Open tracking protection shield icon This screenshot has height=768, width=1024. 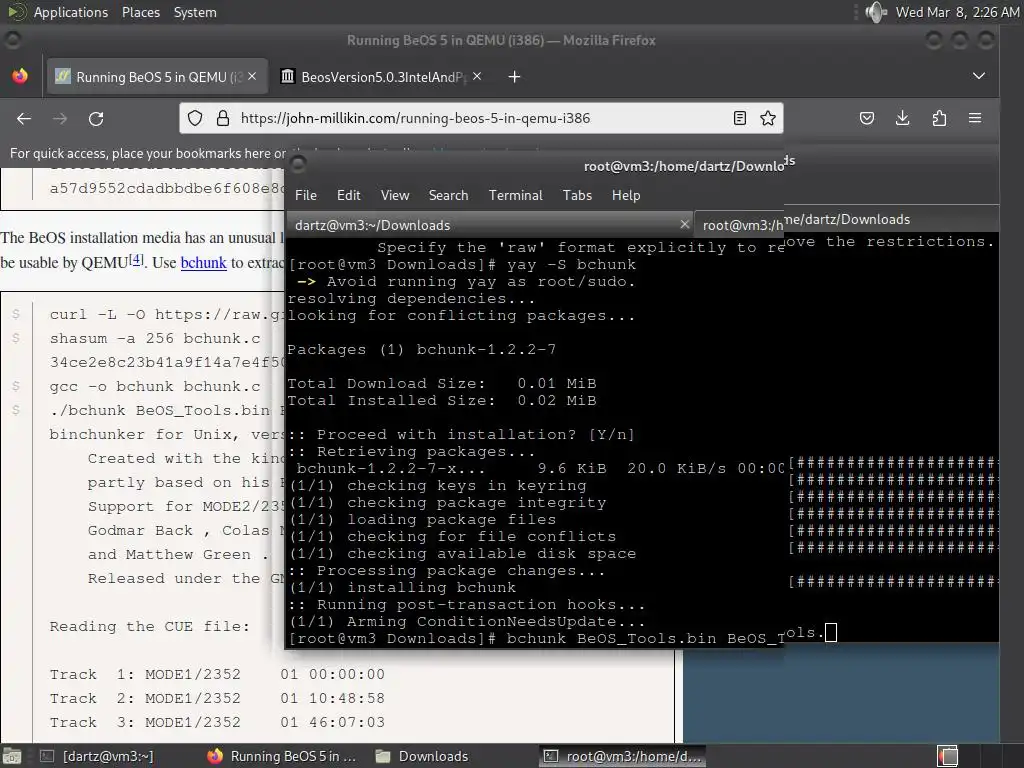click(x=195, y=118)
